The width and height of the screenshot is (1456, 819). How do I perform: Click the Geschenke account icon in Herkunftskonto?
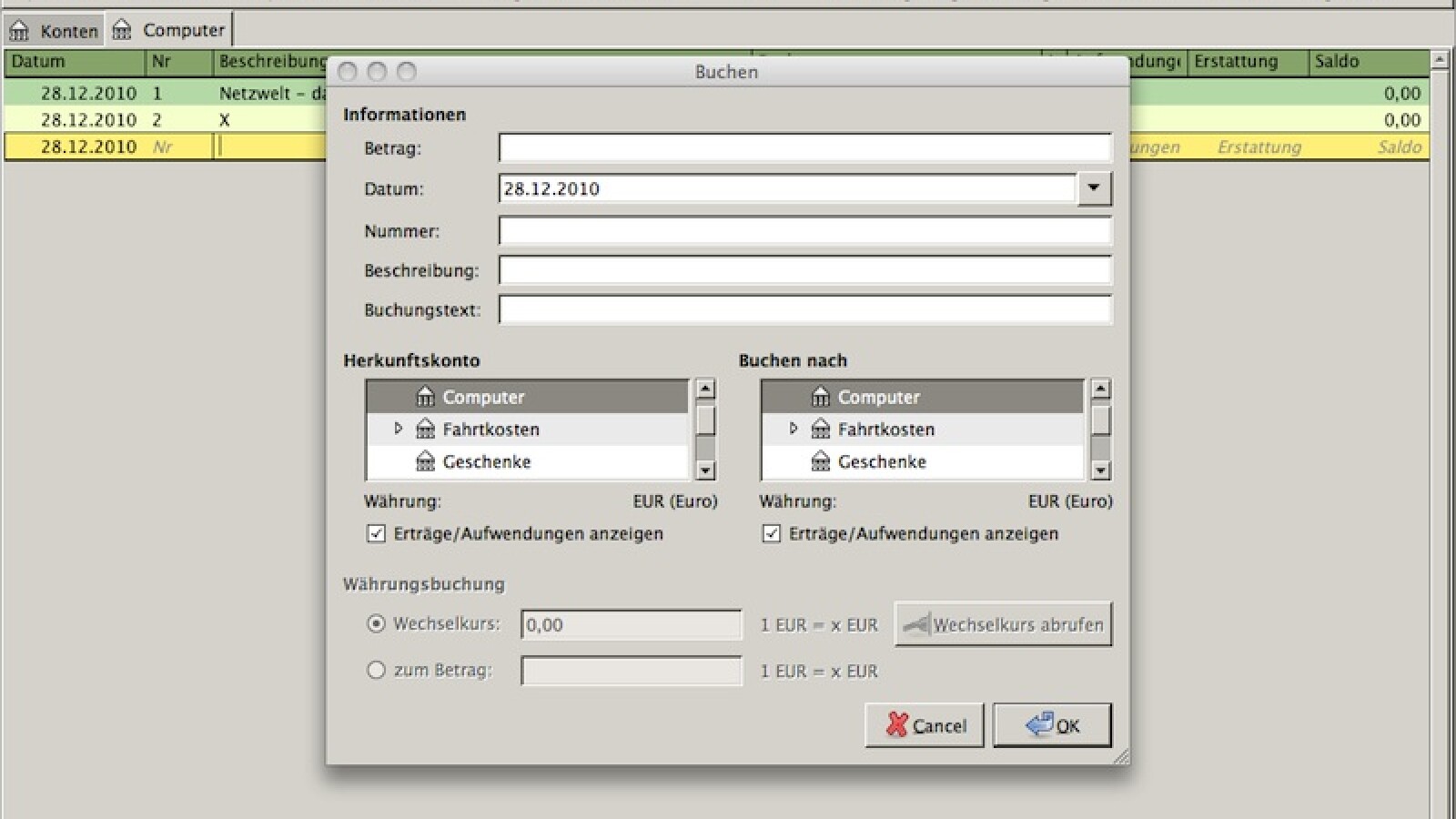tap(425, 462)
